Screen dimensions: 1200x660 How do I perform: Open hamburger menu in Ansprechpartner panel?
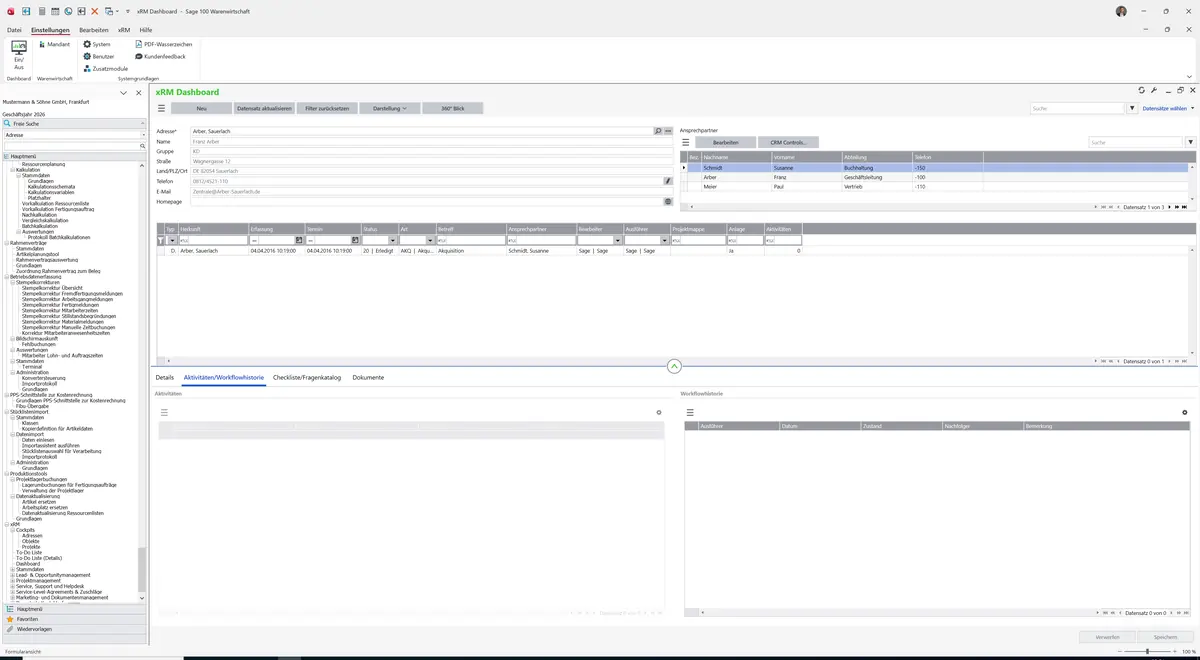pyautogui.click(x=686, y=142)
